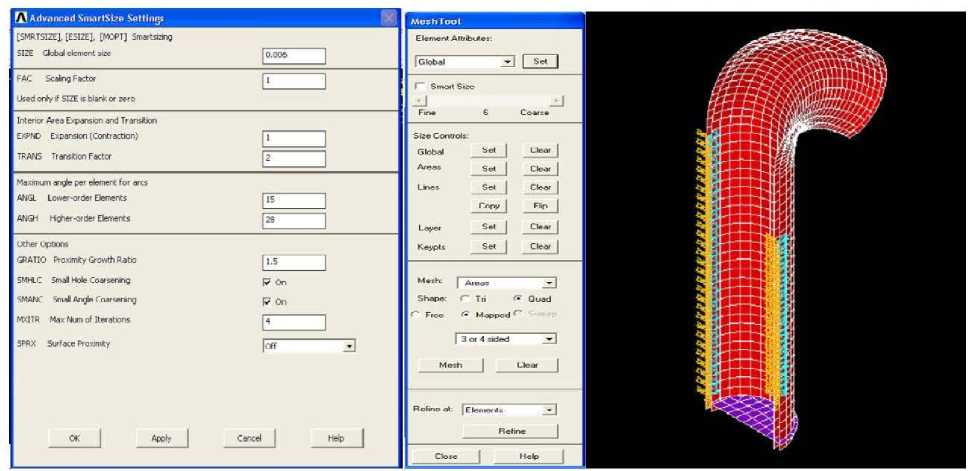Image resolution: width=975 pixels, height=471 pixels.
Task: Select the Mapped meshing radio button
Action: point(464,315)
